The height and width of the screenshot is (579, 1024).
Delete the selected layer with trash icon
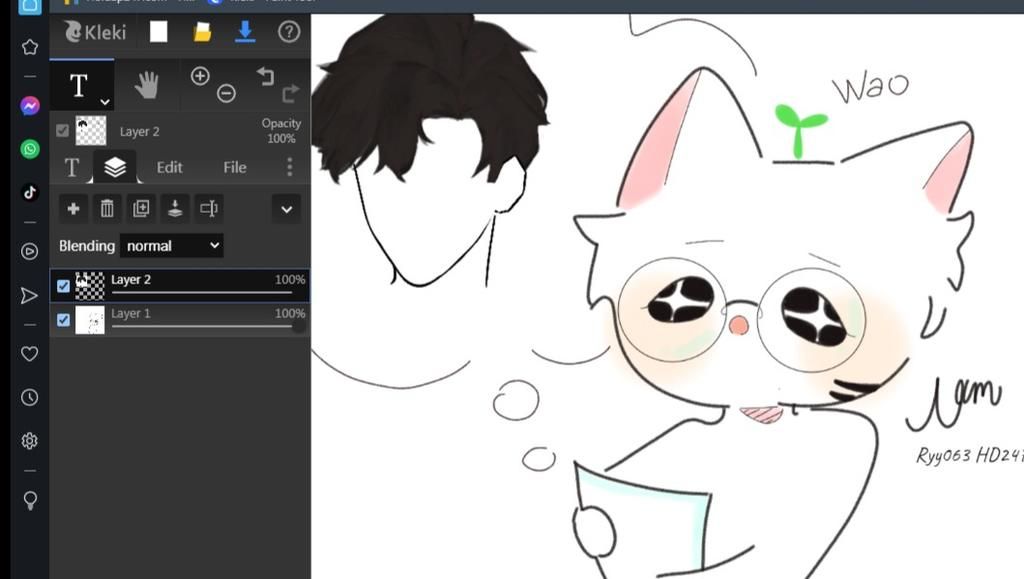click(107, 208)
